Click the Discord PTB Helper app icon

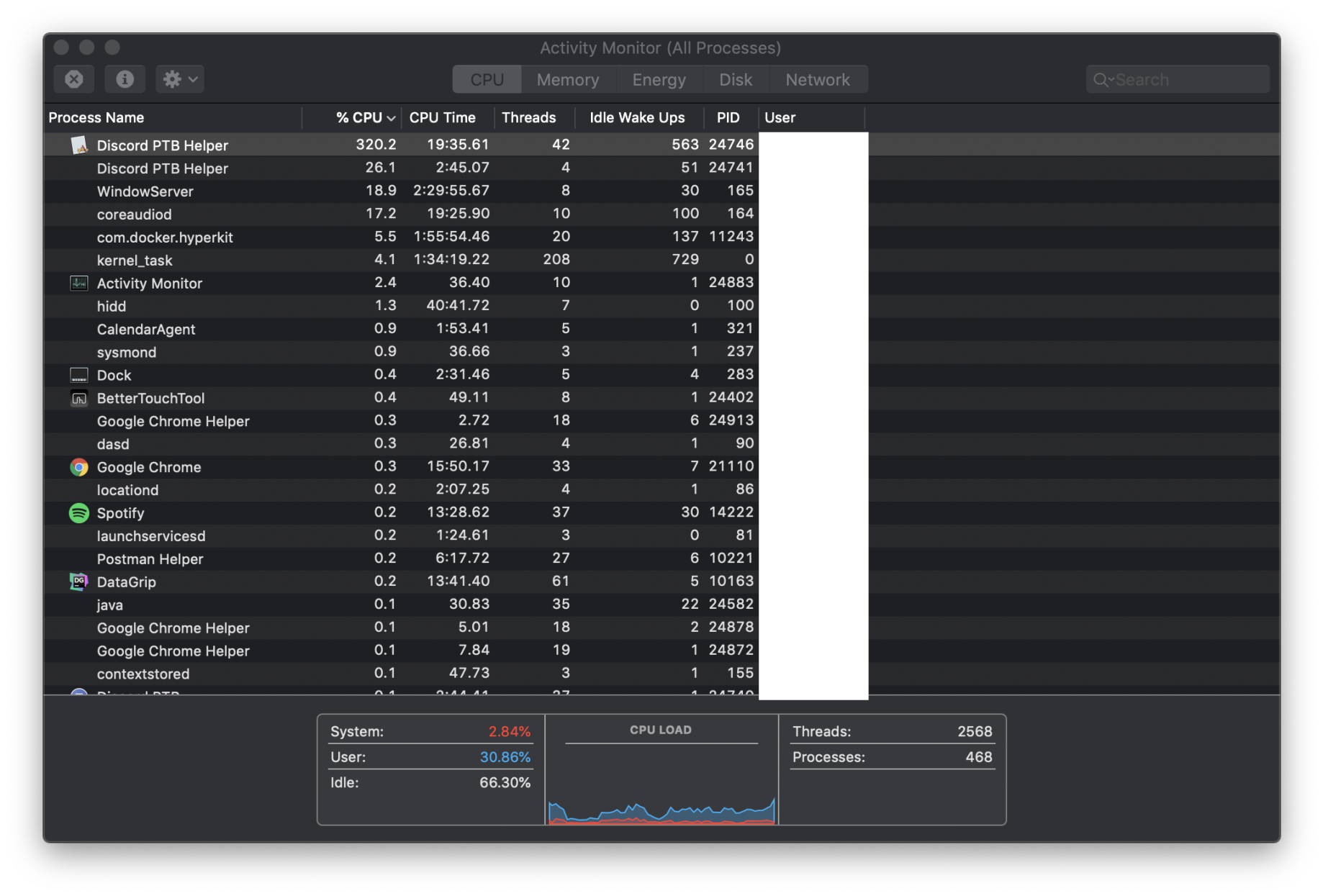click(x=79, y=145)
